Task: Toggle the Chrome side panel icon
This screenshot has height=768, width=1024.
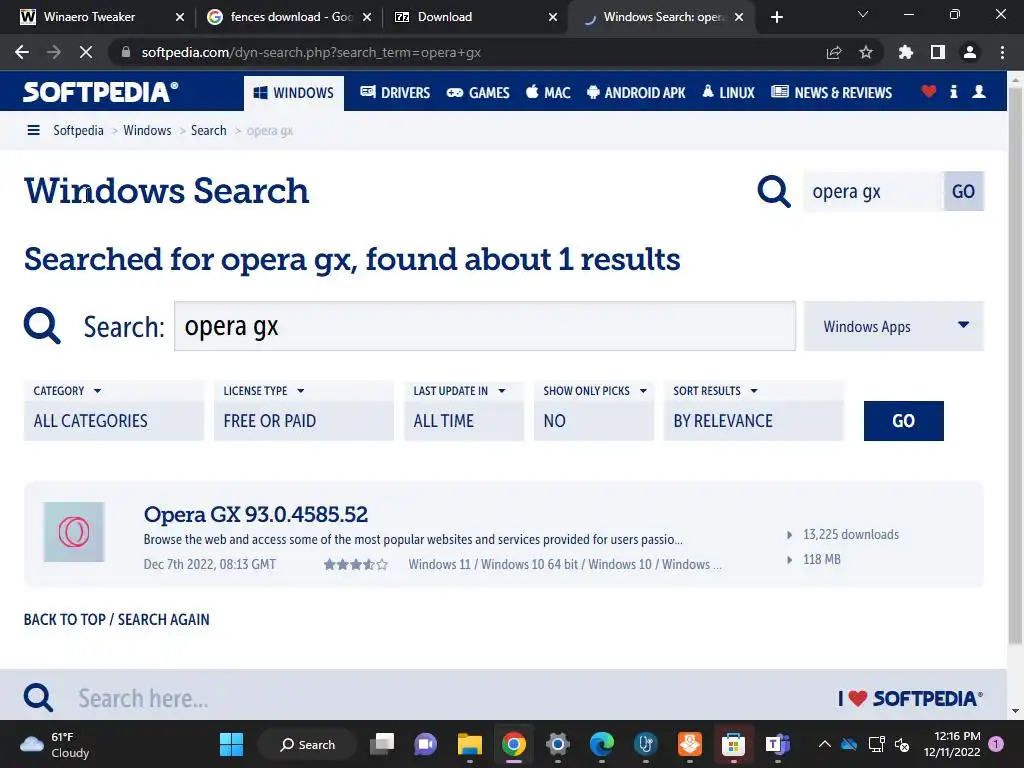Action: click(x=938, y=52)
